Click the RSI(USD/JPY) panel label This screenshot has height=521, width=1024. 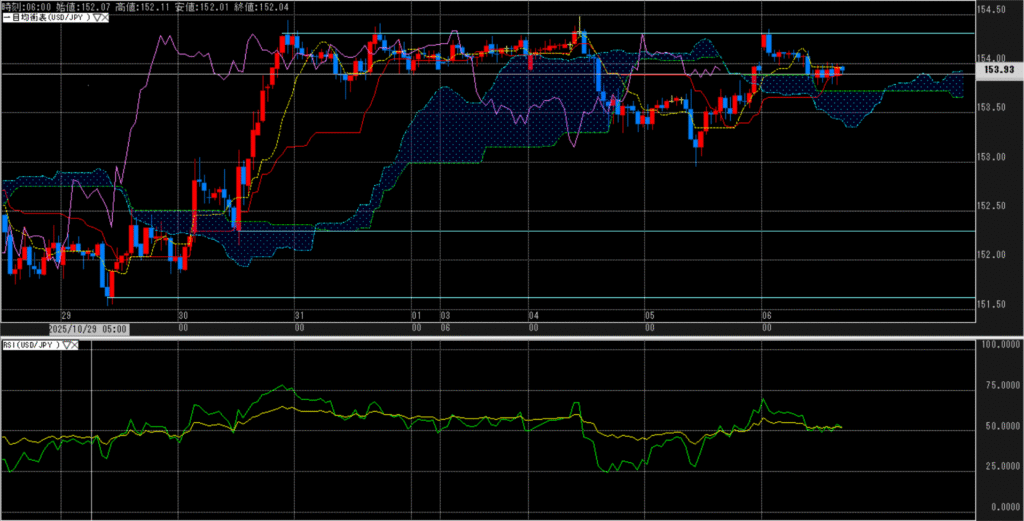coord(31,345)
